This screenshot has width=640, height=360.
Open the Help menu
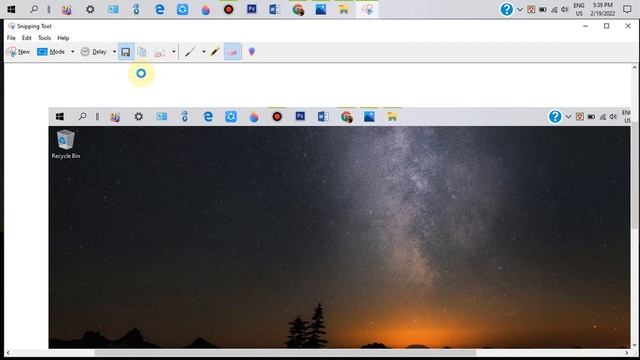[63, 38]
